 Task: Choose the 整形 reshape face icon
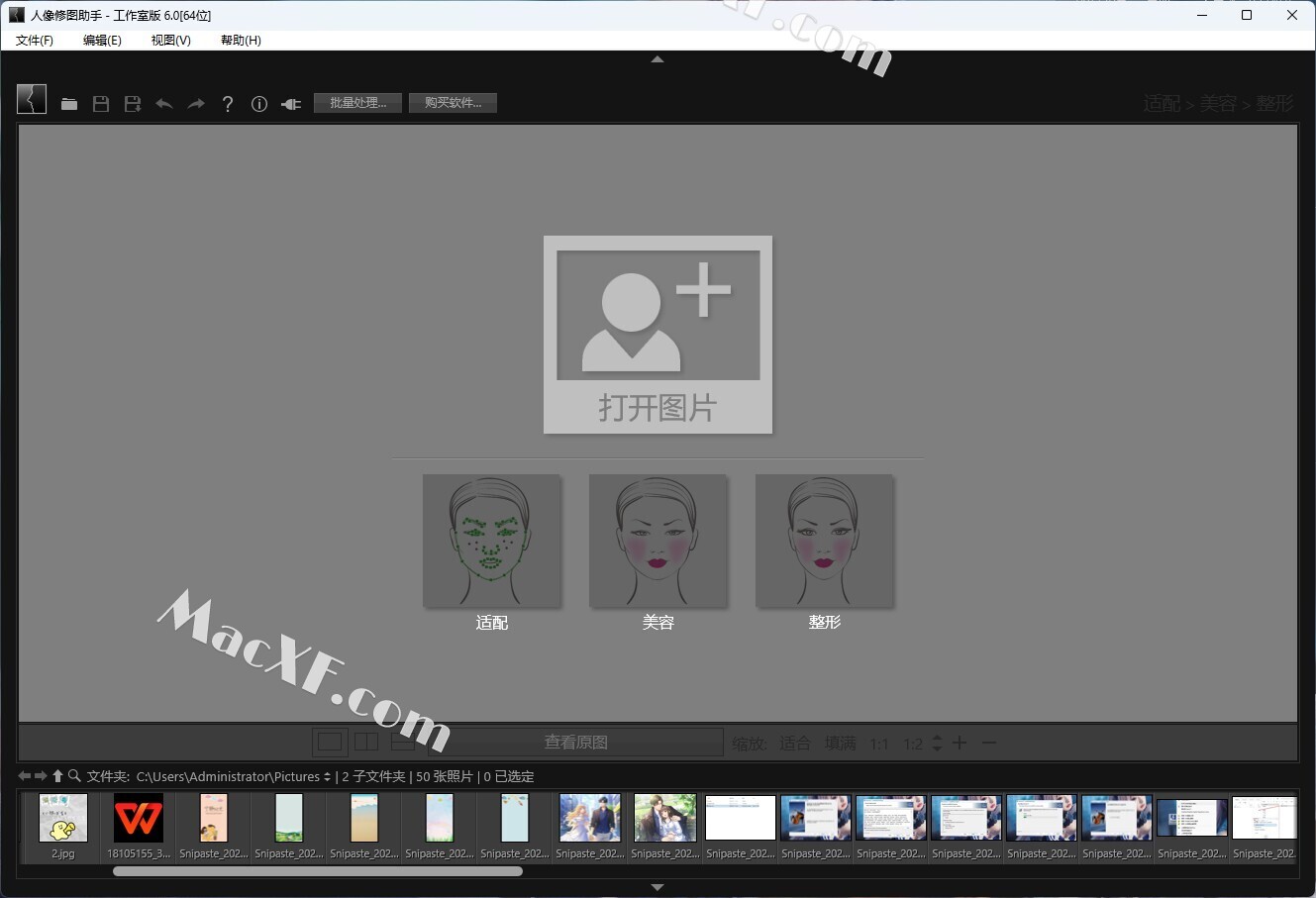824,541
